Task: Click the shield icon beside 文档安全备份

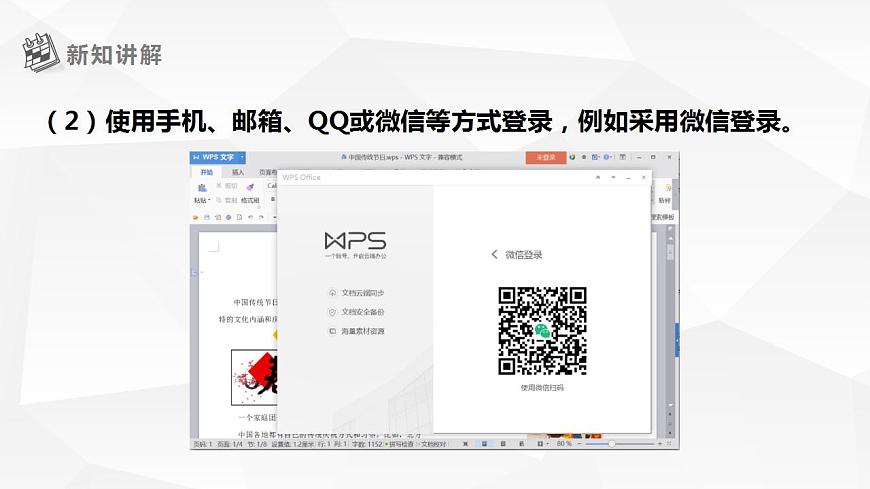Action: pos(332,312)
